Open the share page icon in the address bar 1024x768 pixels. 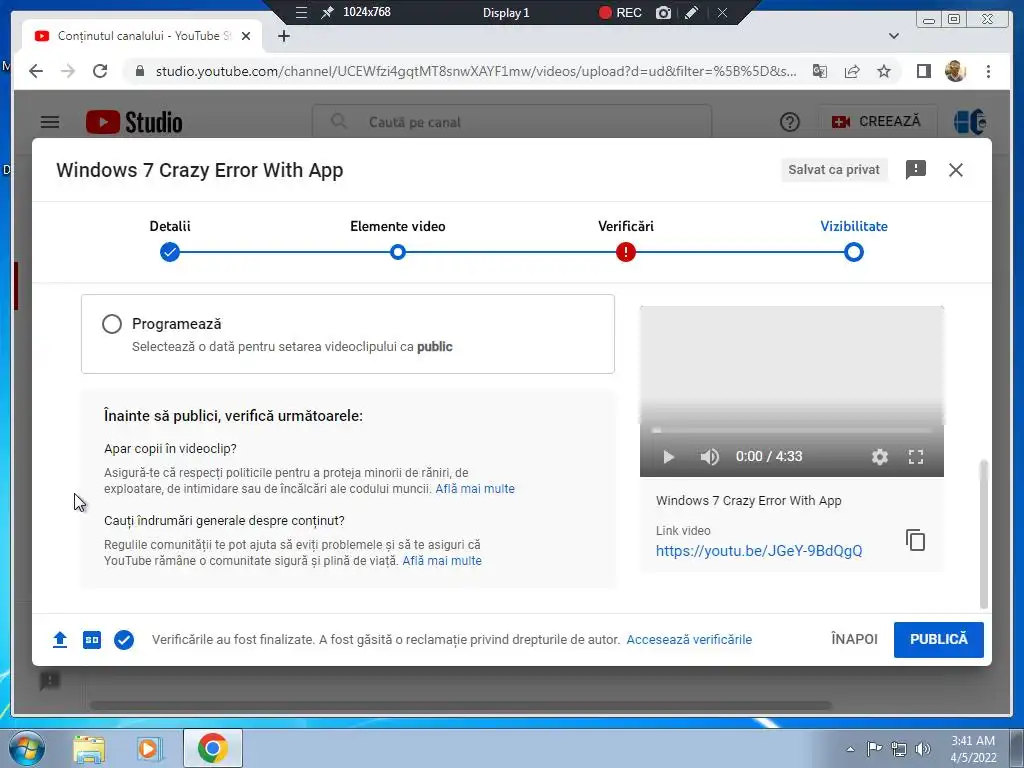click(852, 71)
